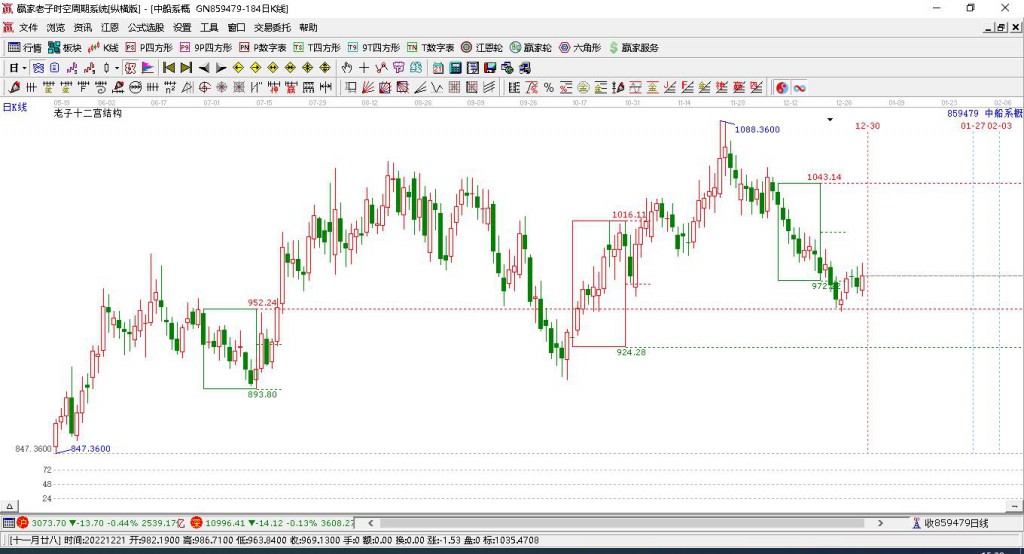
Task: Click the 1088.3600 high price label
Action: (757, 129)
